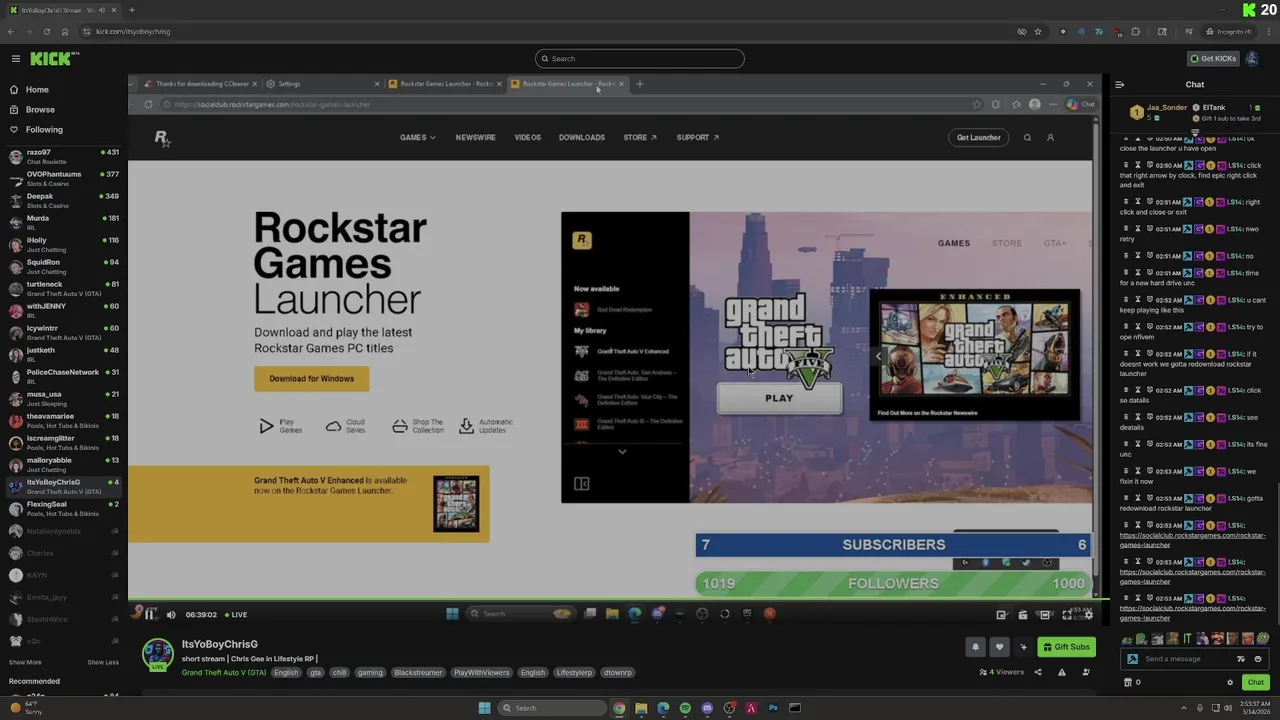
Task: Click the clip creation icon
Action: tap(1023, 615)
